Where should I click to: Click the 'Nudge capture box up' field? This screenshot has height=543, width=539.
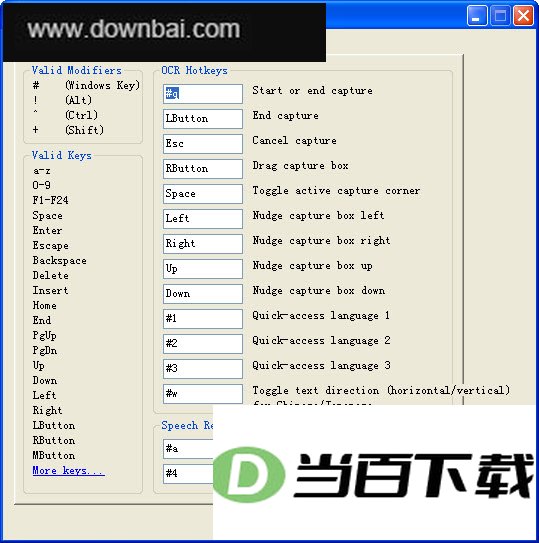tap(203, 269)
